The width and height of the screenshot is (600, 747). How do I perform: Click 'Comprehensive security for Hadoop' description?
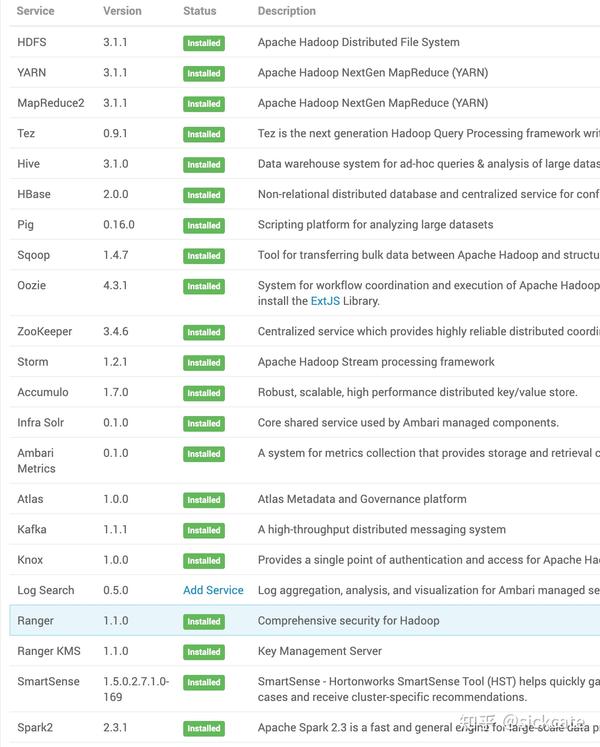349,621
